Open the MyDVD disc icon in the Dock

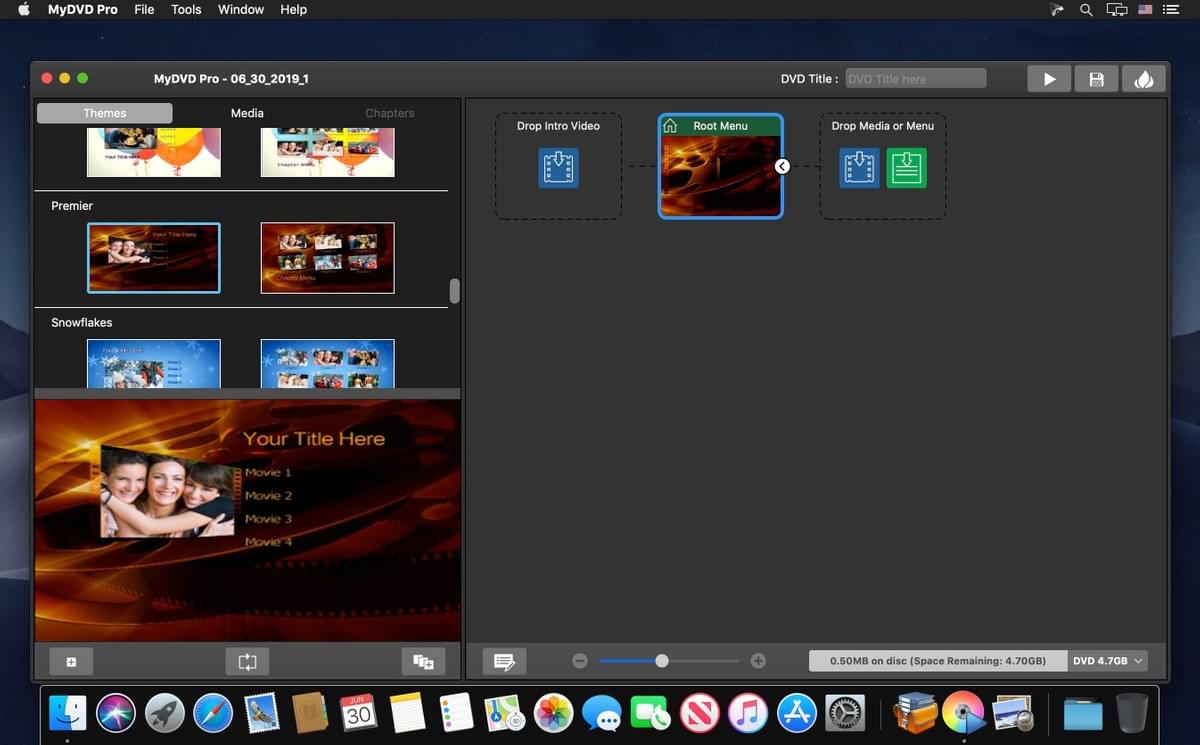(963, 713)
